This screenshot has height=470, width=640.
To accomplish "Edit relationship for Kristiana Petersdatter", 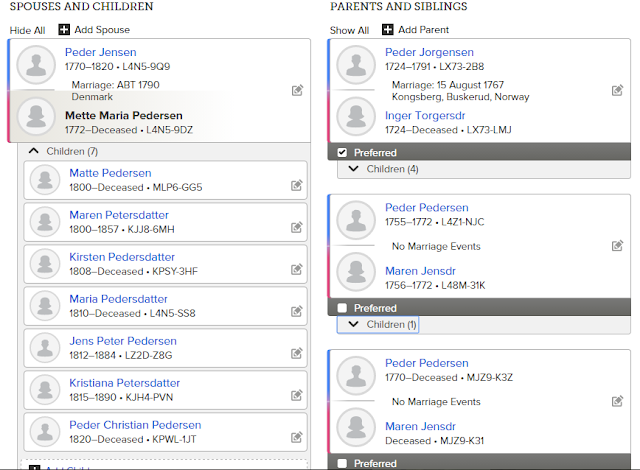I will pyautogui.click(x=297, y=395).
